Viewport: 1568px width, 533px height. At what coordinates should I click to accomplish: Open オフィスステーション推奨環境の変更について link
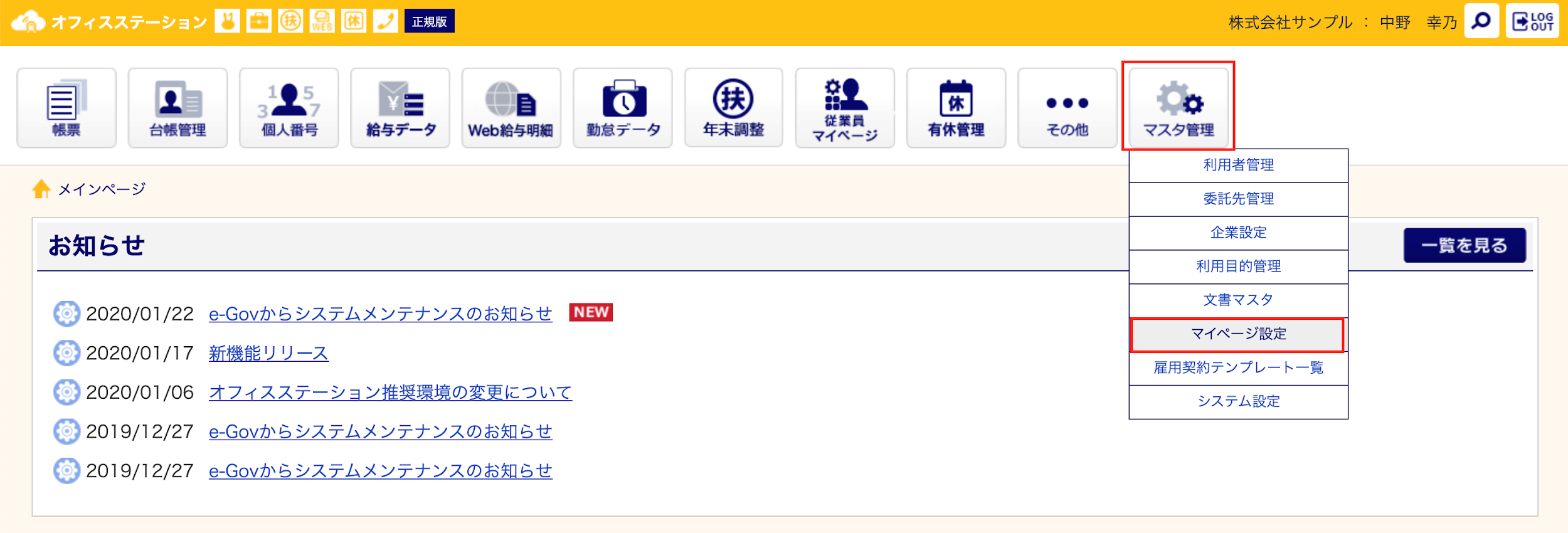[390, 393]
